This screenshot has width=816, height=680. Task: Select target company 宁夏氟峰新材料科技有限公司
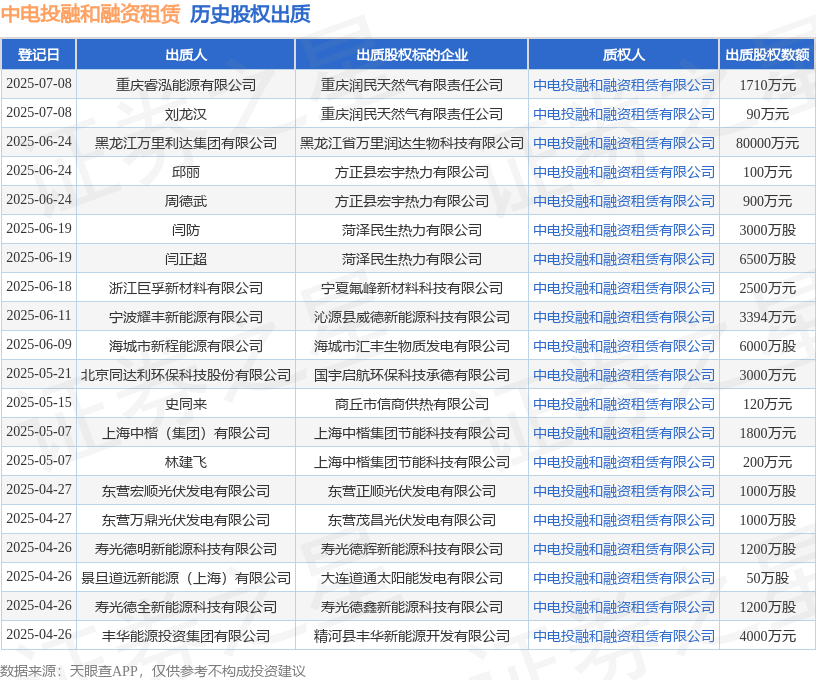tap(412, 288)
